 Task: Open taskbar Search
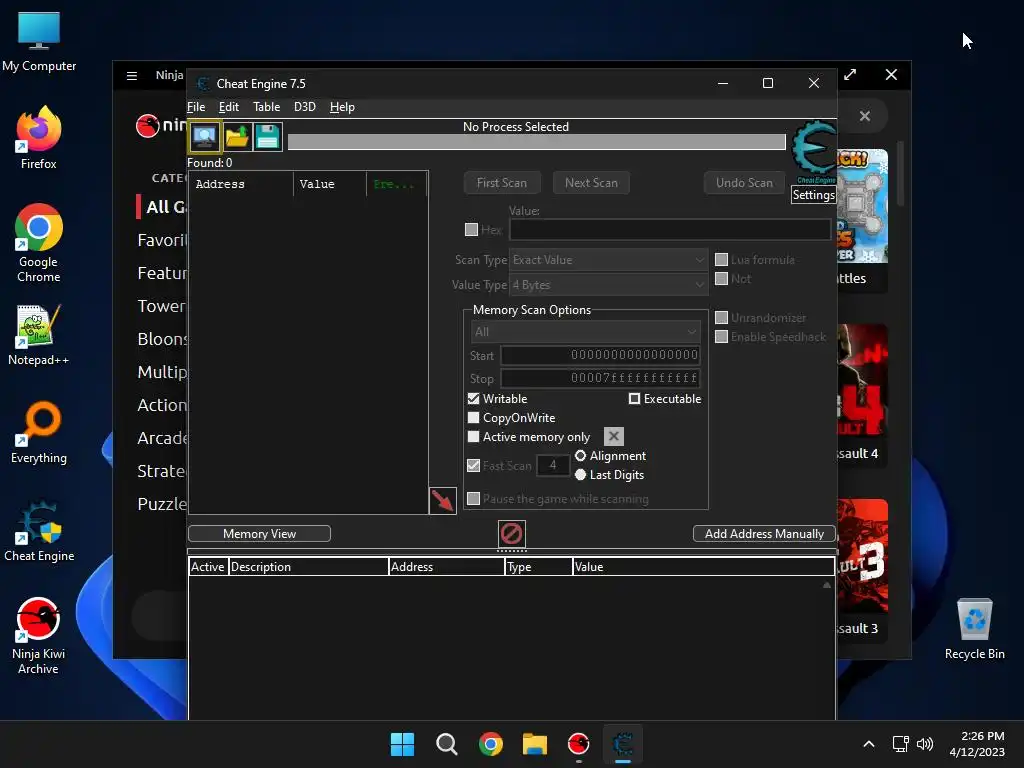coord(447,744)
